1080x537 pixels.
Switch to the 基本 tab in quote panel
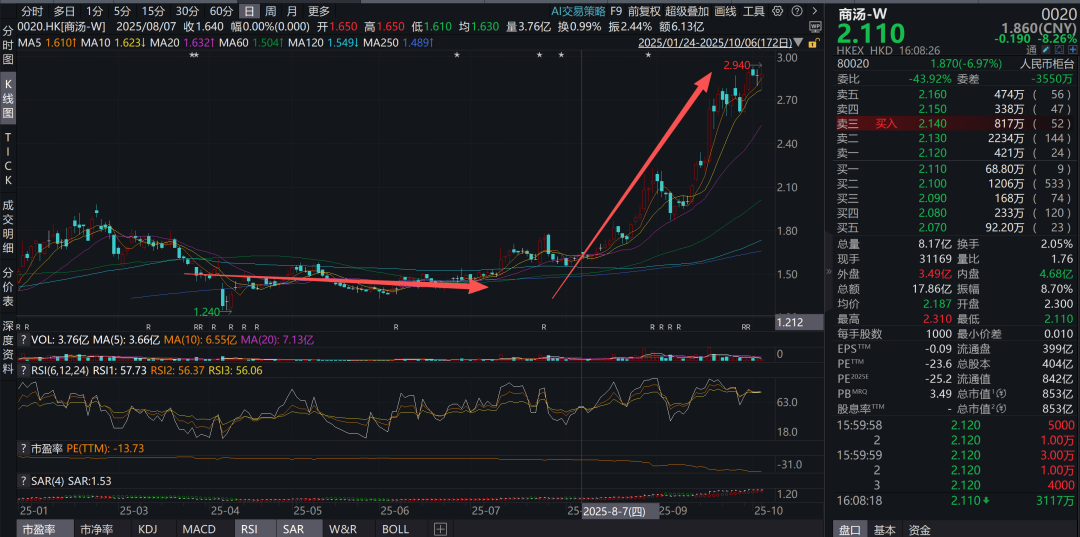[884, 529]
